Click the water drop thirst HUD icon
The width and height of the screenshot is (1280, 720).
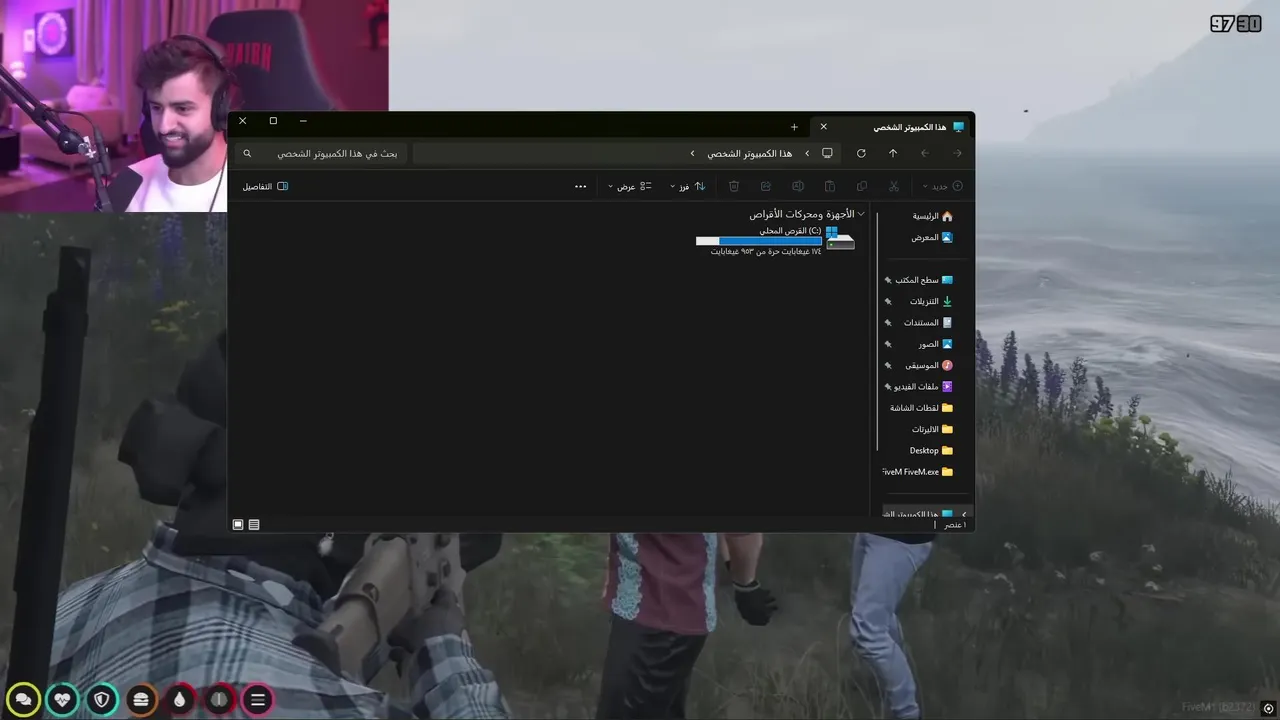click(180, 700)
